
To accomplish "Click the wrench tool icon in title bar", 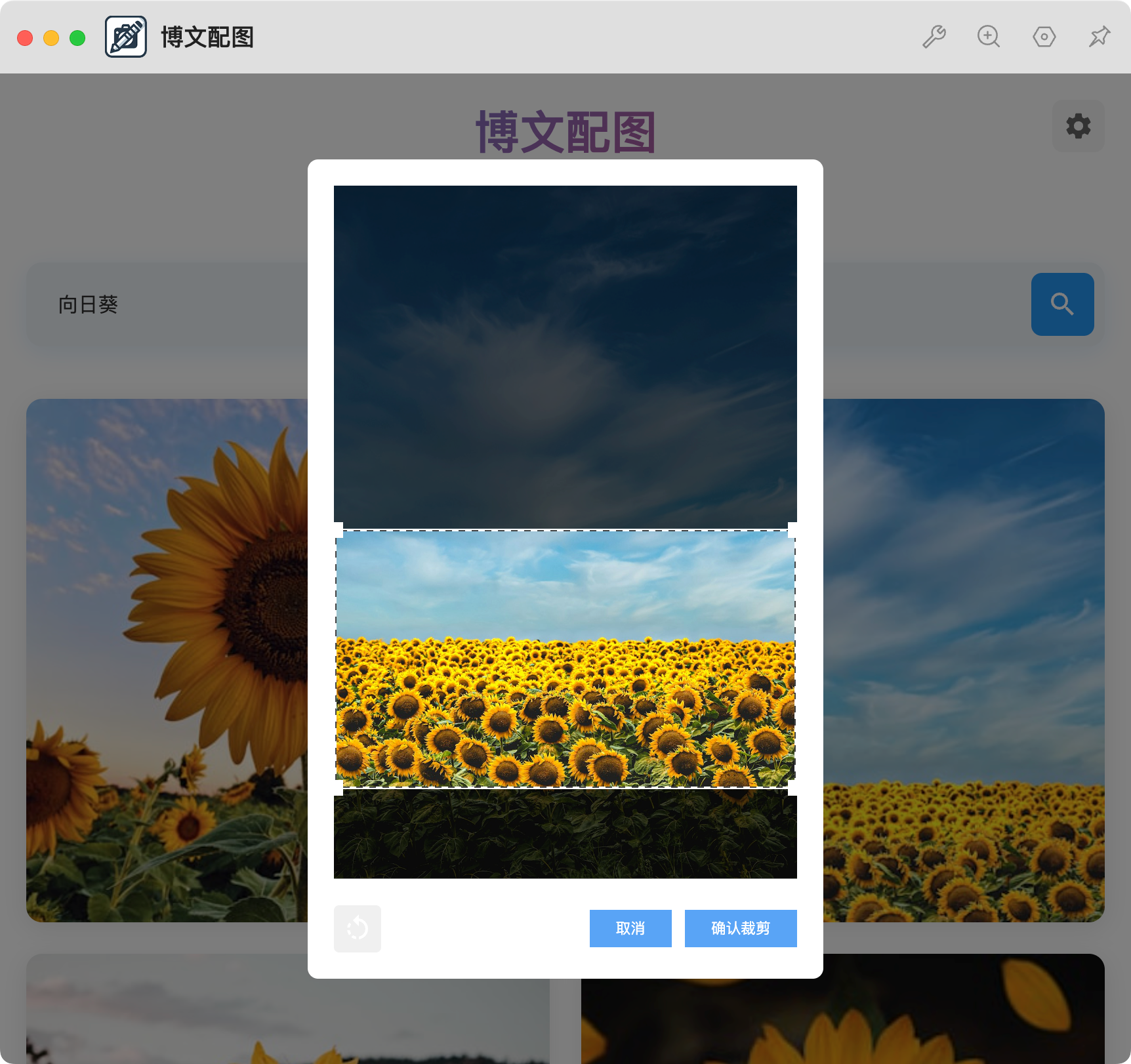I will (x=934, y=37).
